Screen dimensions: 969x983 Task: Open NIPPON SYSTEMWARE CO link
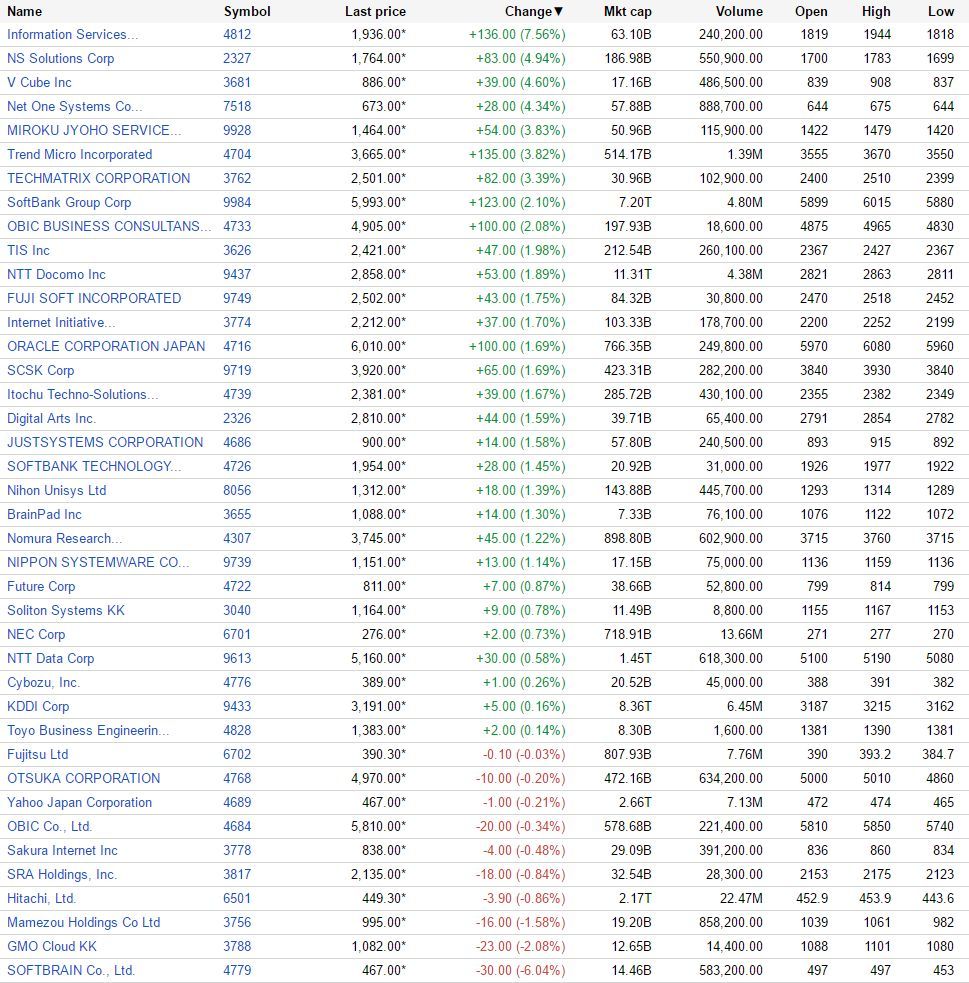click(98, 562)
